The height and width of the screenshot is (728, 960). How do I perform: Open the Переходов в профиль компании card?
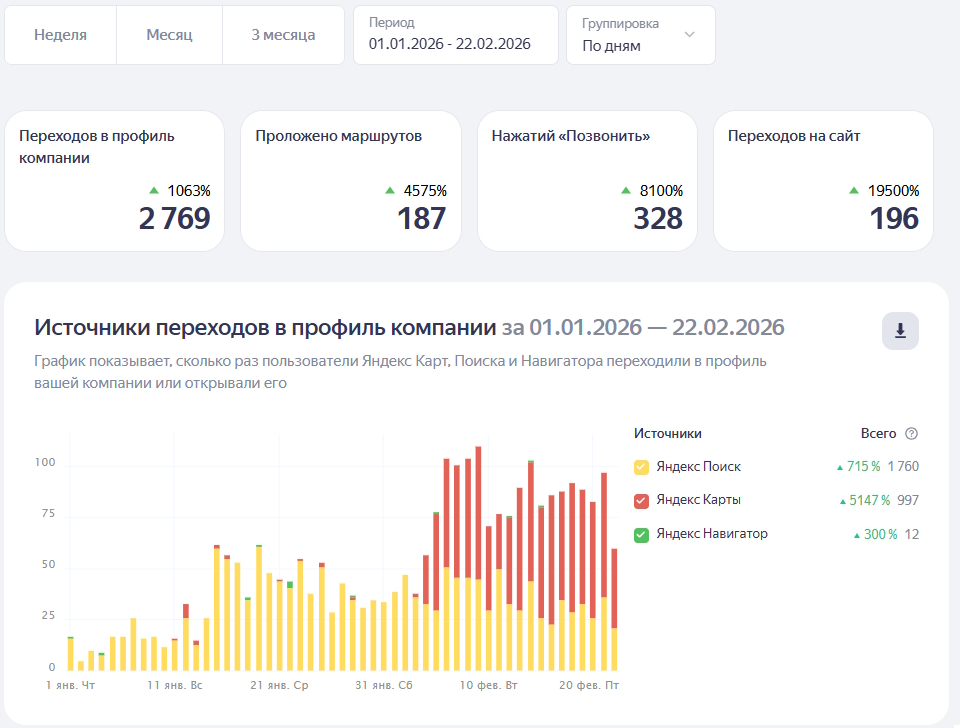click(114, 181)
